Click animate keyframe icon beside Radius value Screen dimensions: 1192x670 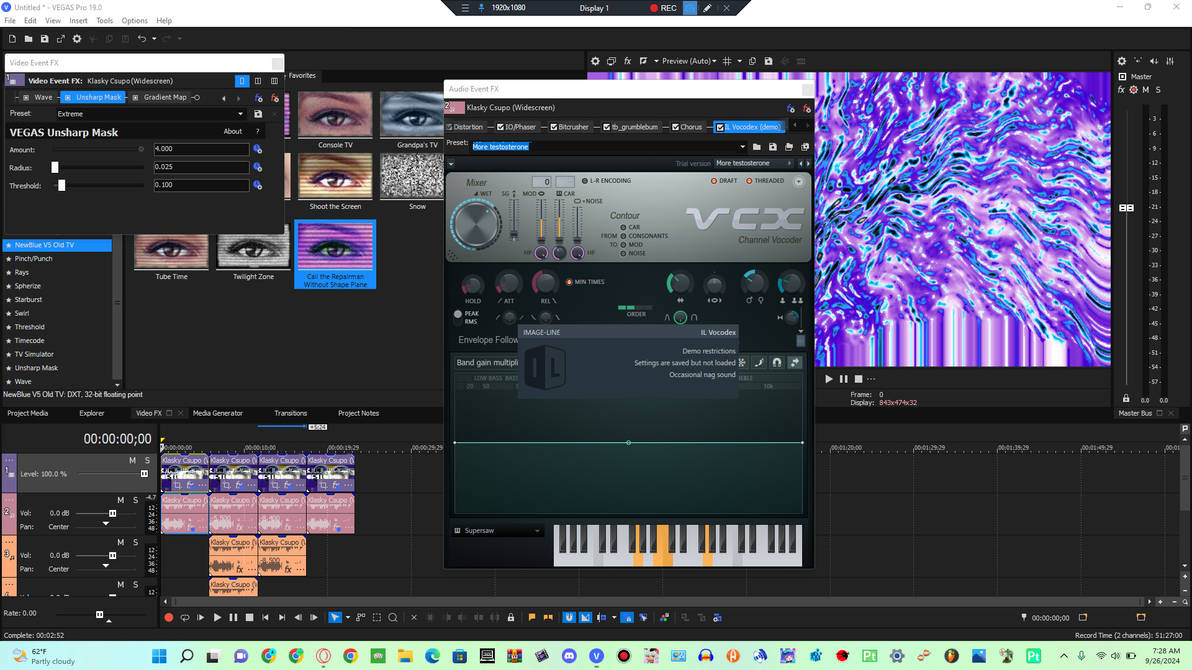point(258,167)
